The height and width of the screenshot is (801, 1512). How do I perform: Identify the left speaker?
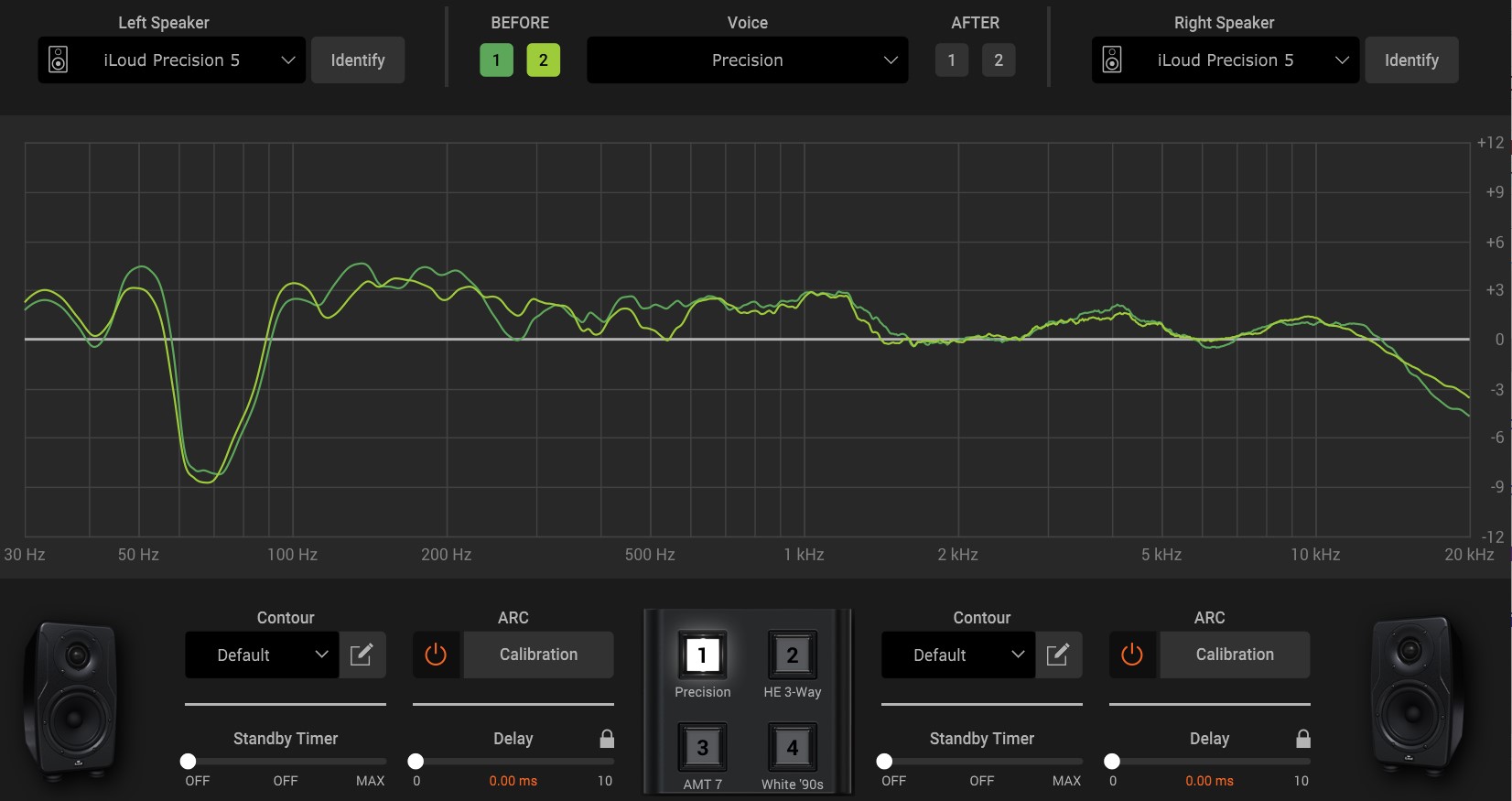click(358, 60)
